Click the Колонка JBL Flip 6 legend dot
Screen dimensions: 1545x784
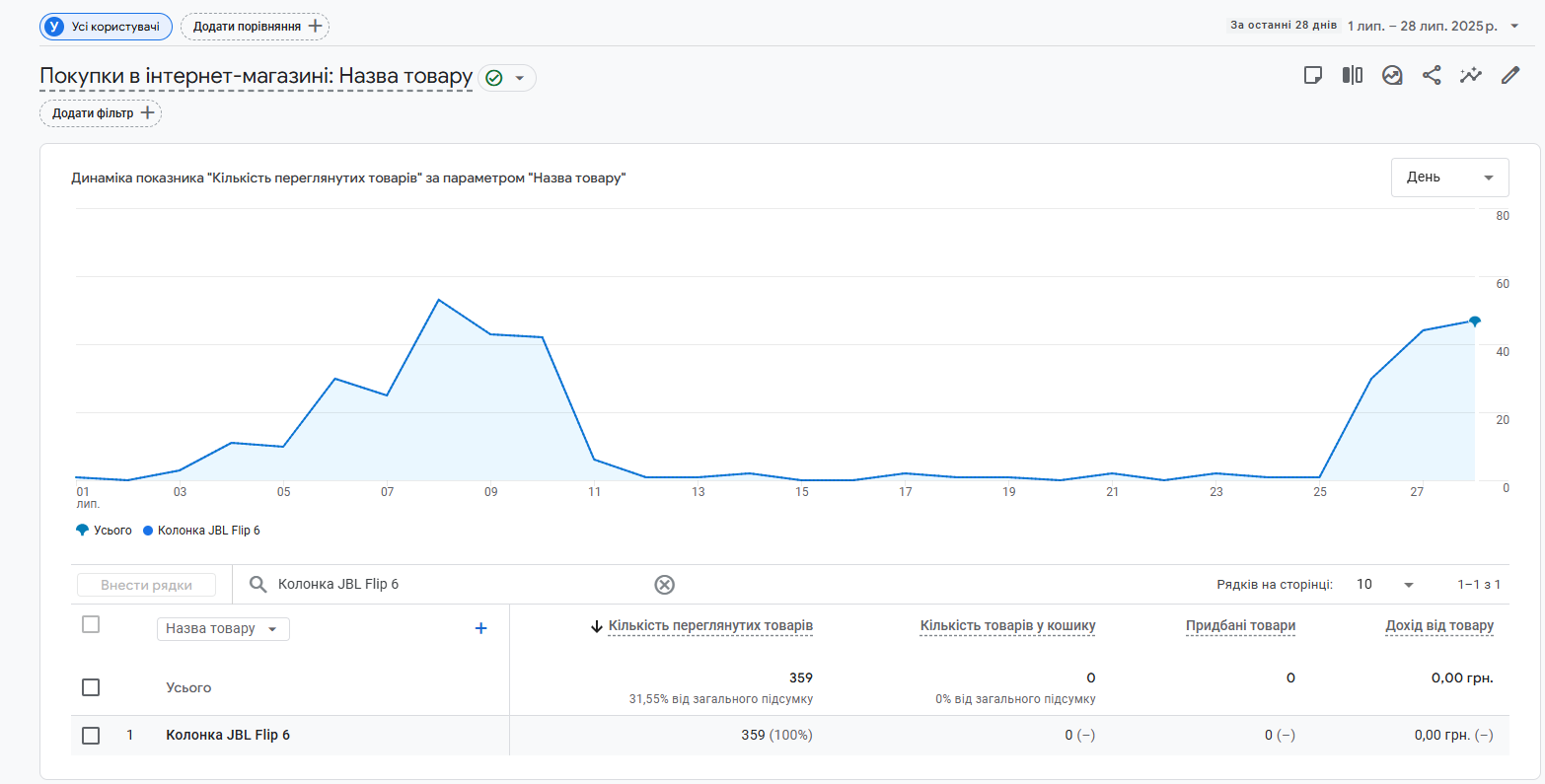(x=148, y=531)
